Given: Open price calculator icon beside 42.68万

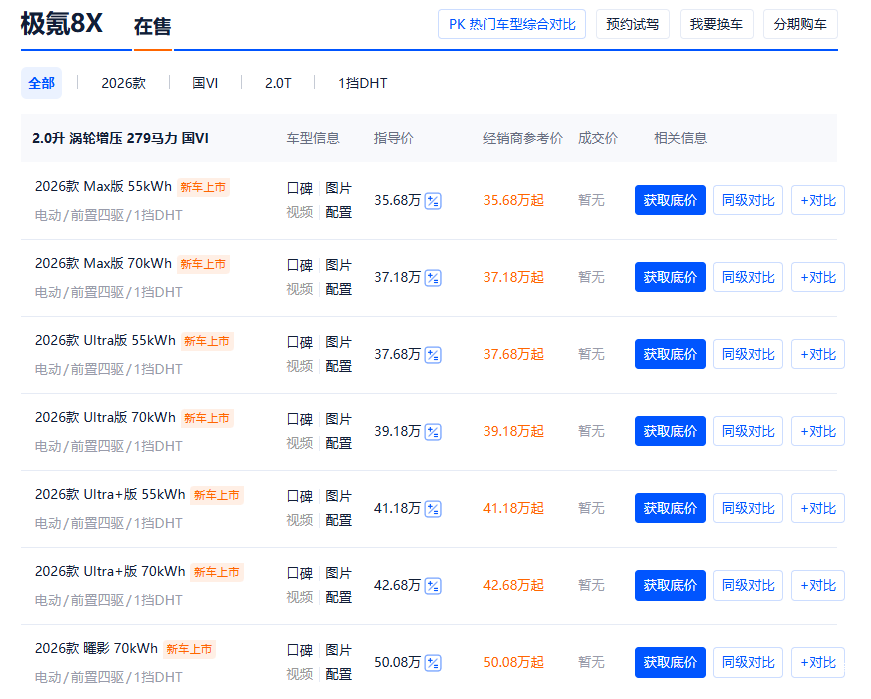Looking at the screenshot, I should 433,586.
